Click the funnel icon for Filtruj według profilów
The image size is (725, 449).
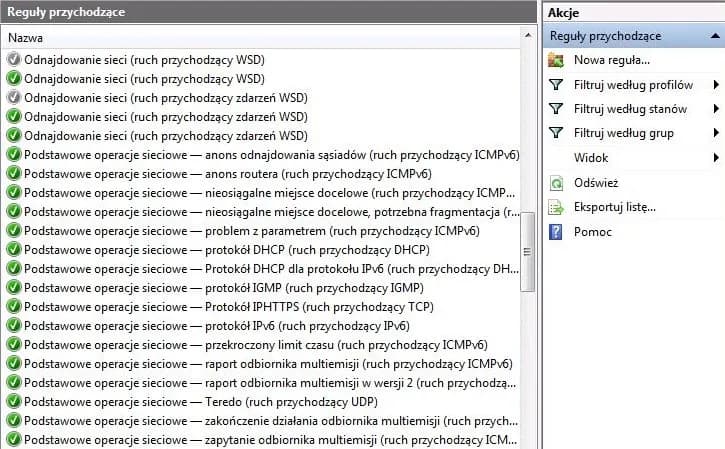point(556,85)
